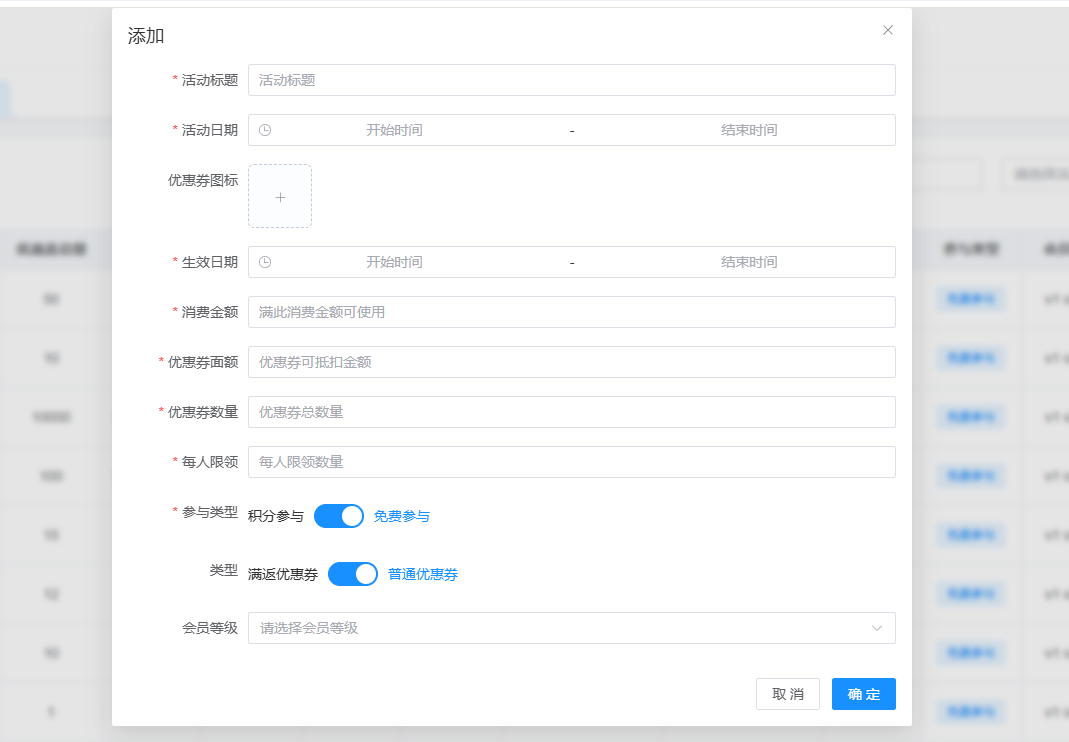1069x742 pixels.
Task: Click the 优惠券数量 input field
Action: click(571, 412)
